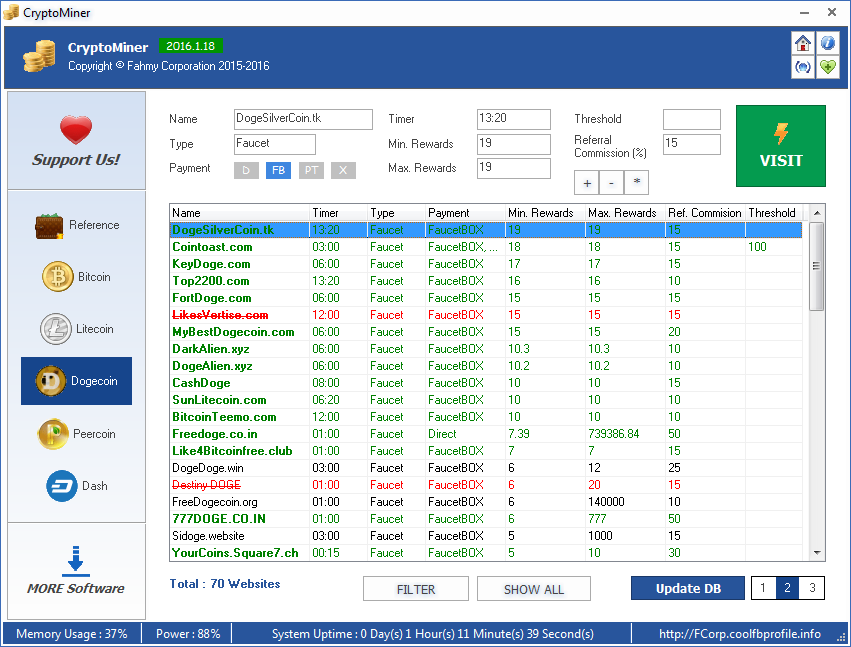Image resolution: width=851 pixels, height=647 pixels.
Task: Select the LikesVertise.com row
Action: (486, 315)
